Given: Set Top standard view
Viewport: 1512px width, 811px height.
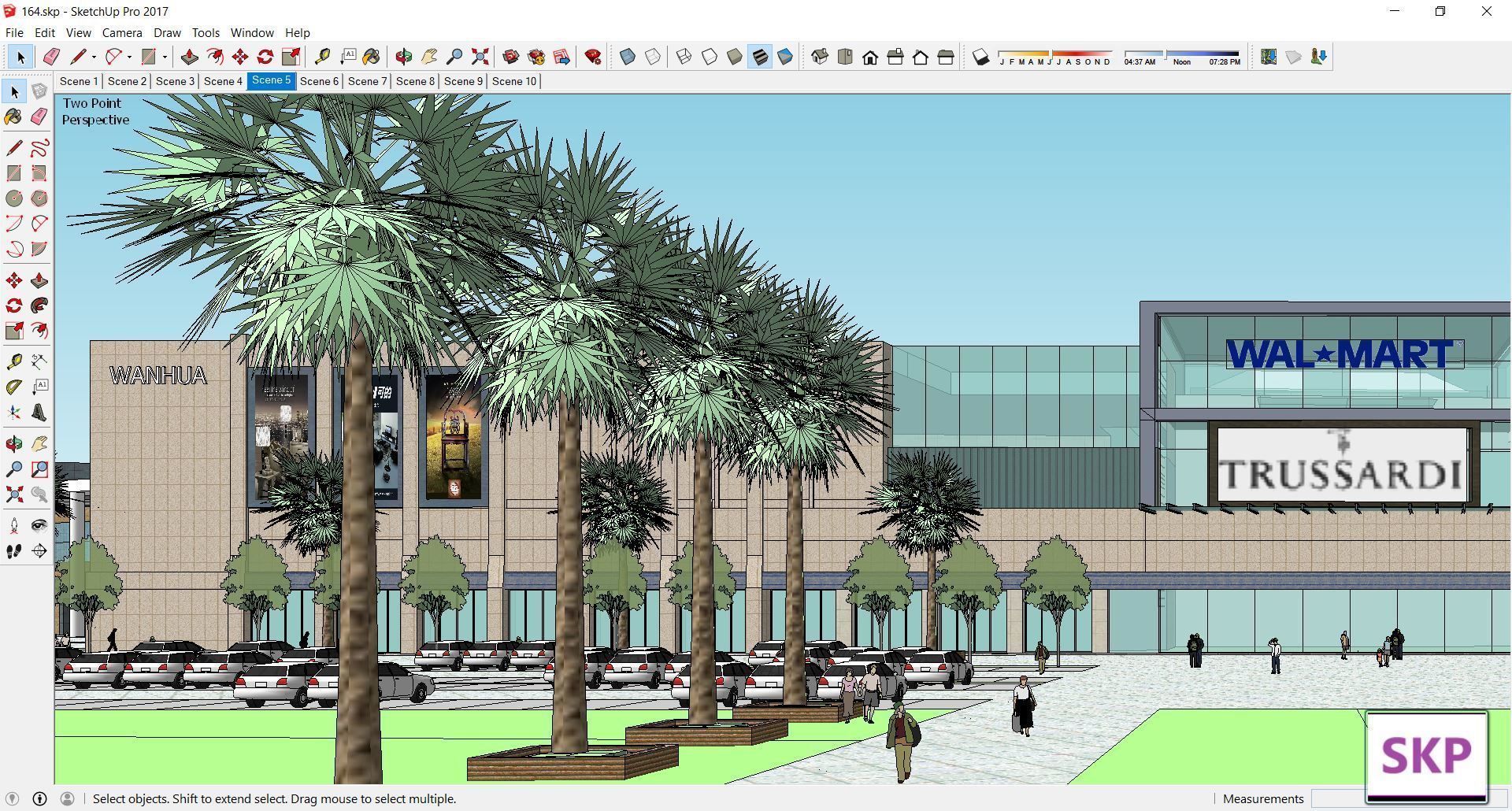Looking at the screenshot, I should 845,57.
